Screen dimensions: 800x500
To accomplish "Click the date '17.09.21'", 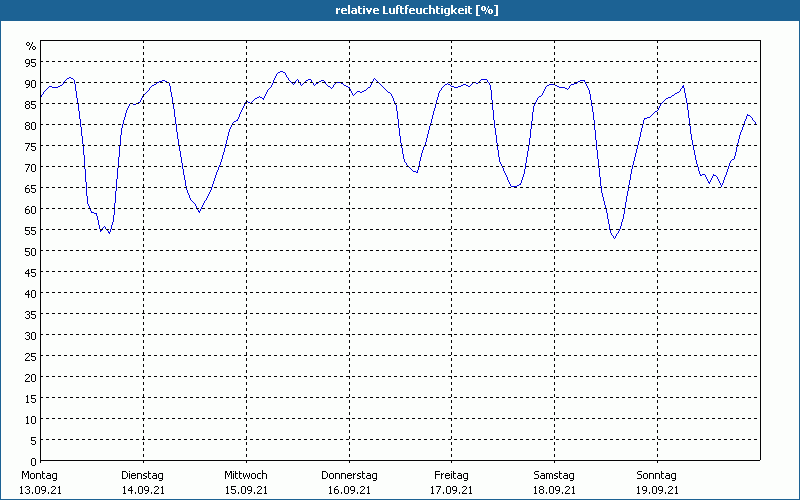I will pos(452,490).
